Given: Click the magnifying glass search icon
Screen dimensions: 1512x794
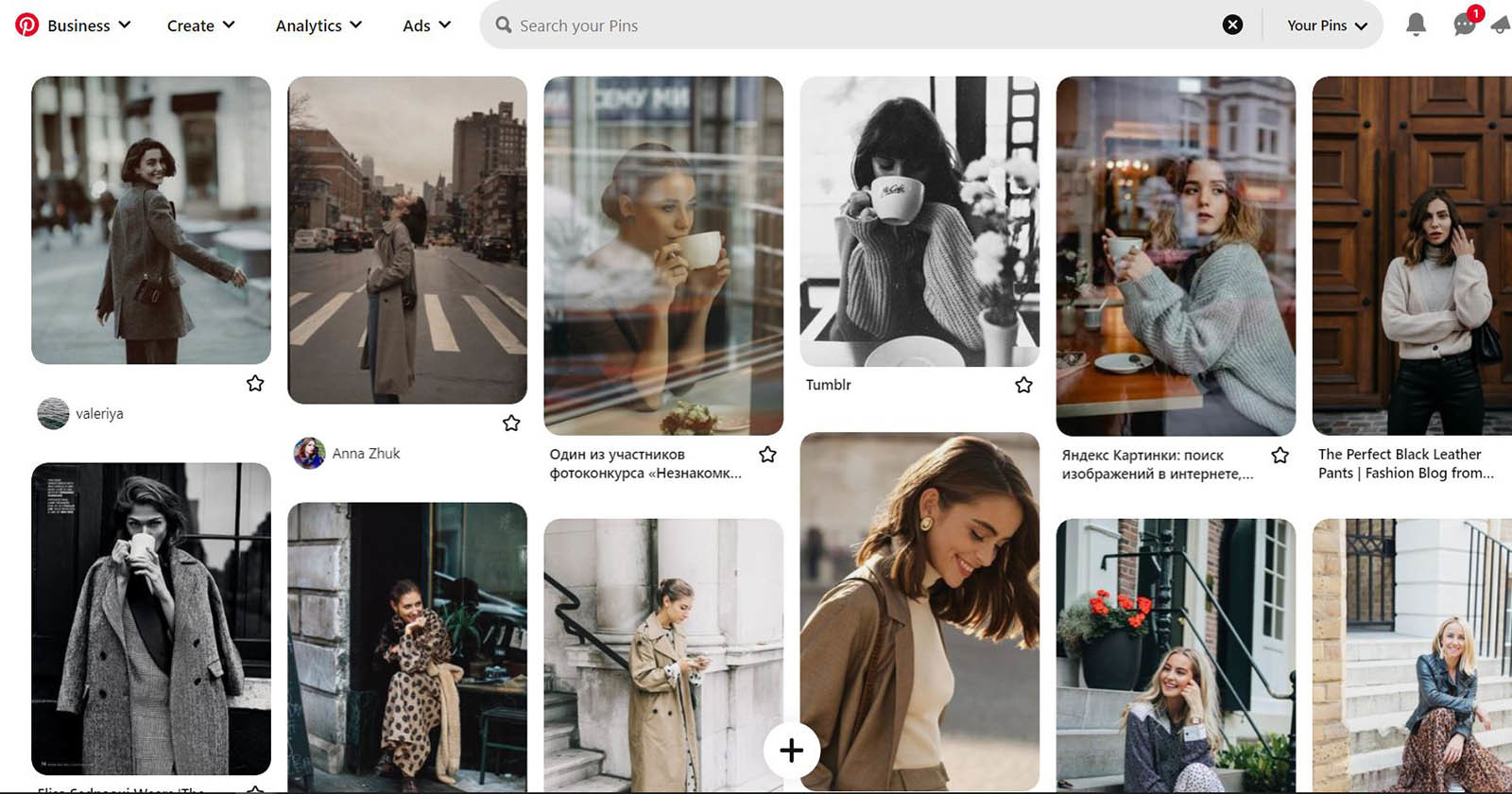Looking at the screenshot, I should coord(504,25).
